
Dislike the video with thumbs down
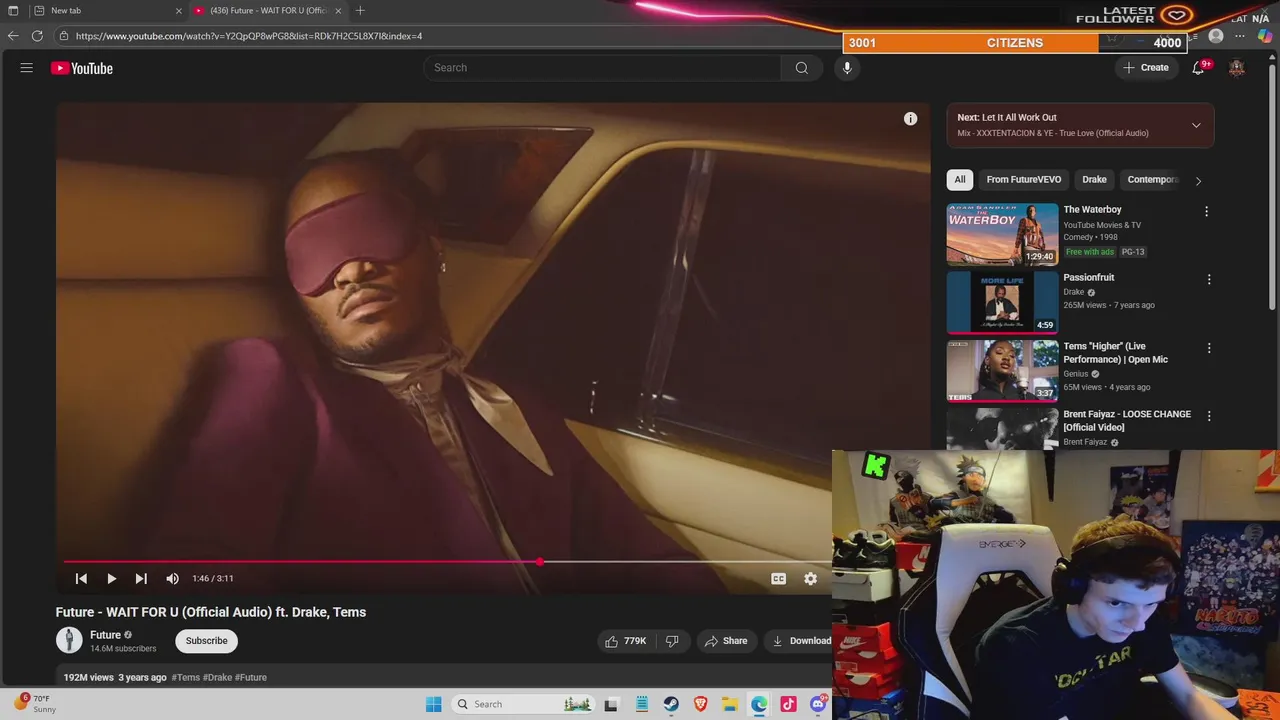(x=672, y=641)
